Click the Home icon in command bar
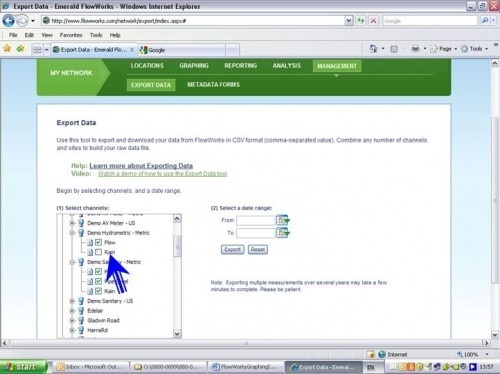Viewport: 500px width, 374px height. tap(373, 49)
